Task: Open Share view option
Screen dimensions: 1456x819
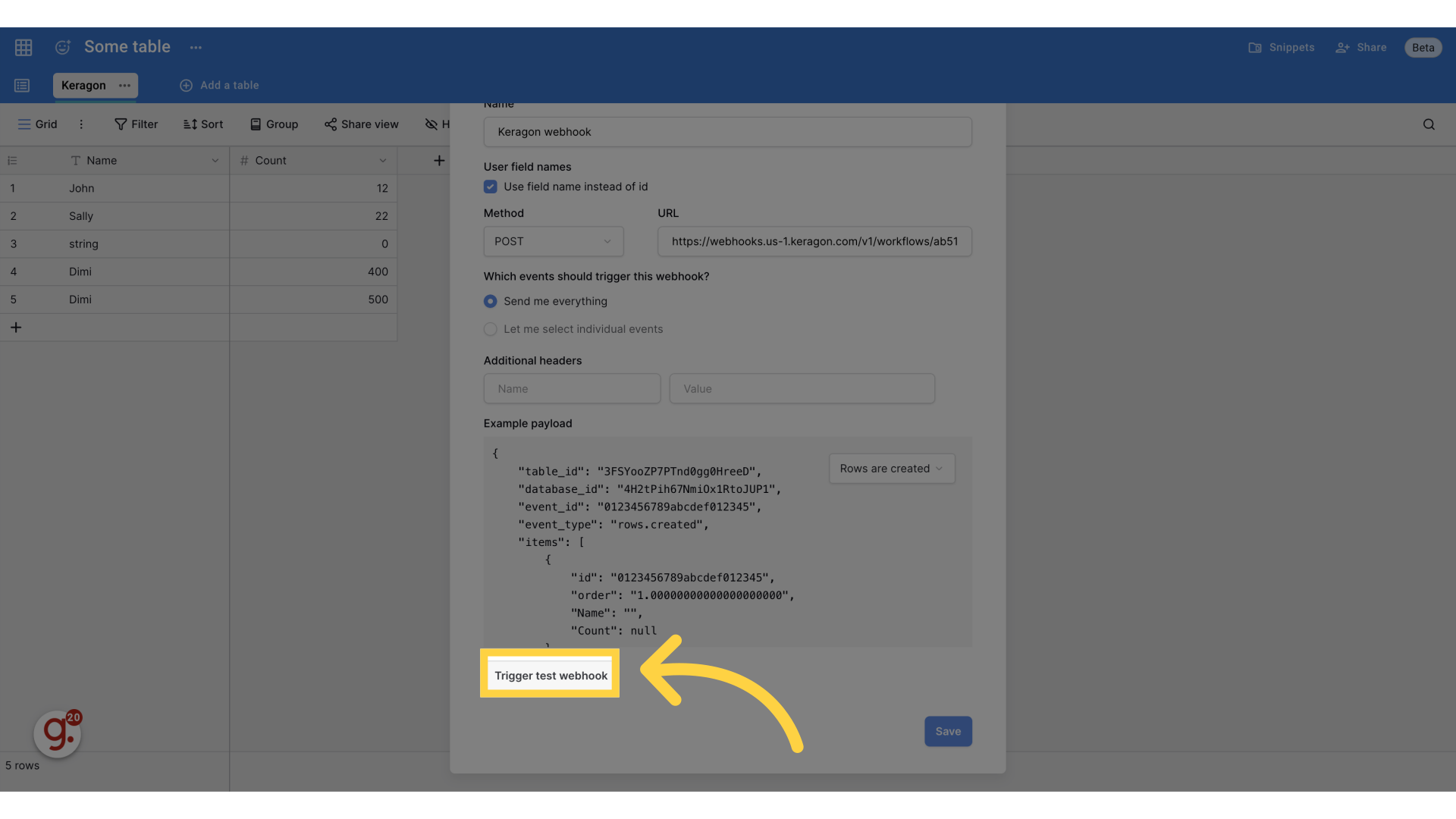Action: point(361,124)
